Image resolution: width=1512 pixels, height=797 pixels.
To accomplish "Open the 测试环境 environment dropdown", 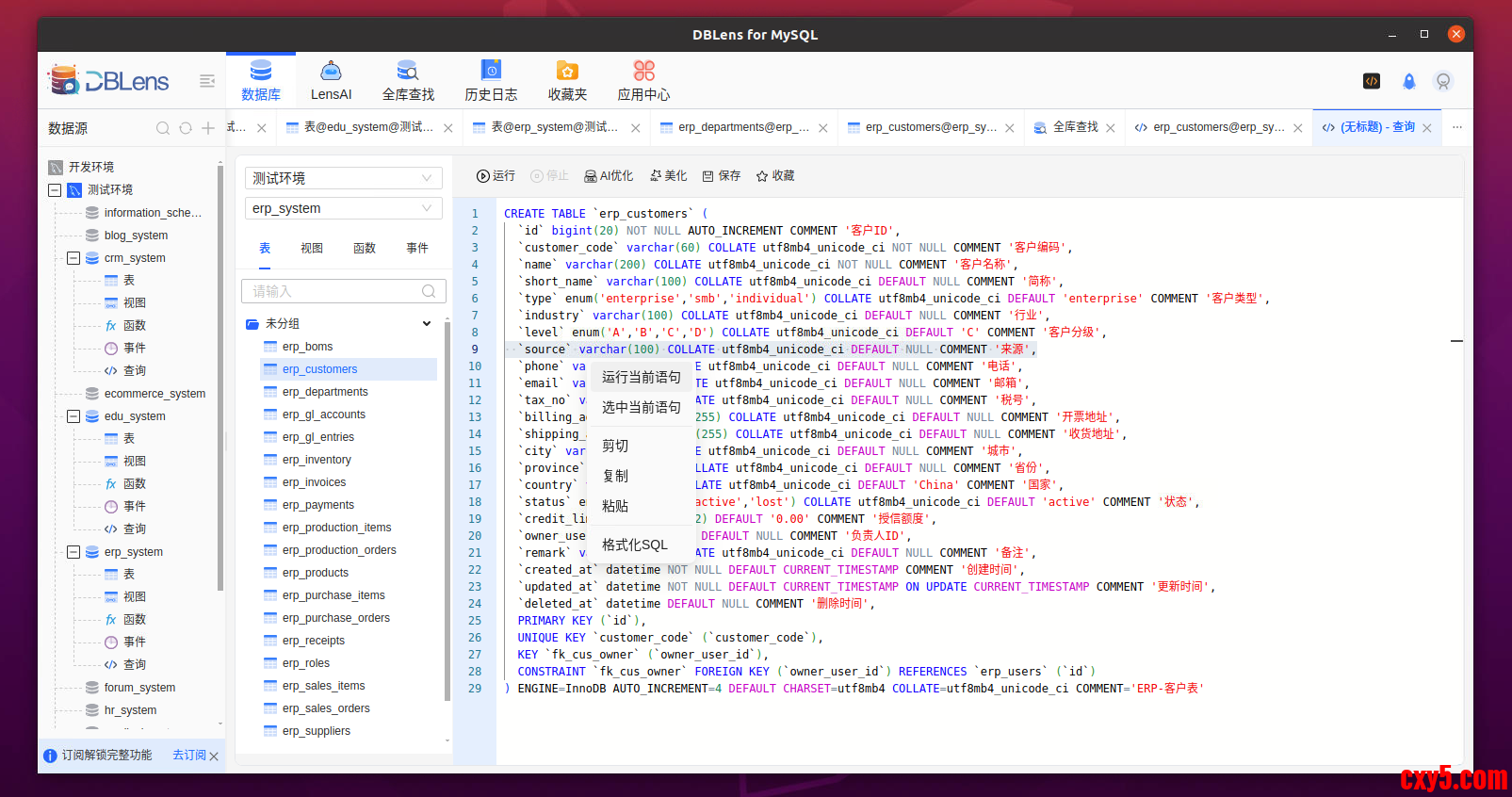I will 343,178.
